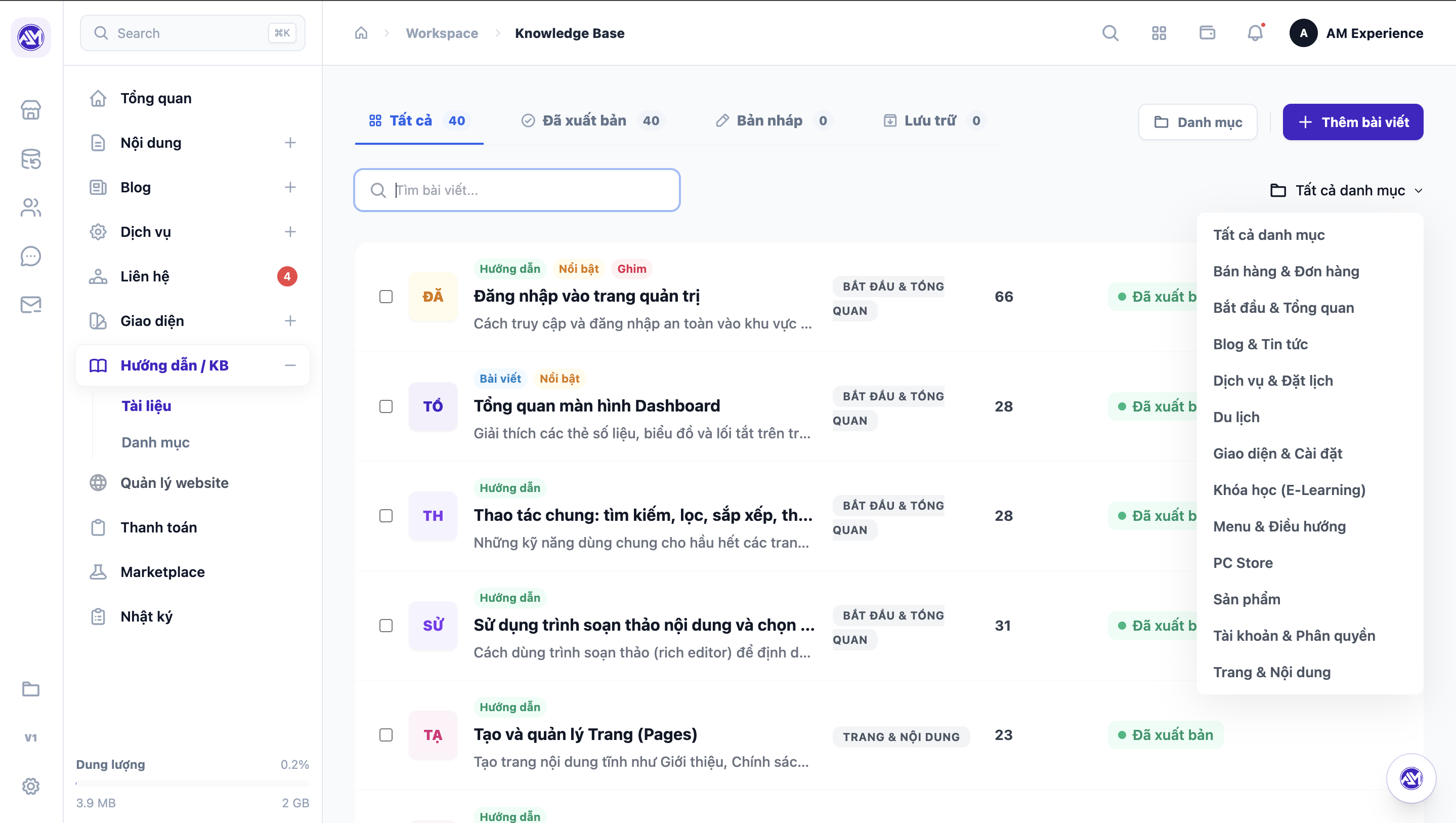Choose Bắt đầu & Tổng quan category

pos(1310,308)
